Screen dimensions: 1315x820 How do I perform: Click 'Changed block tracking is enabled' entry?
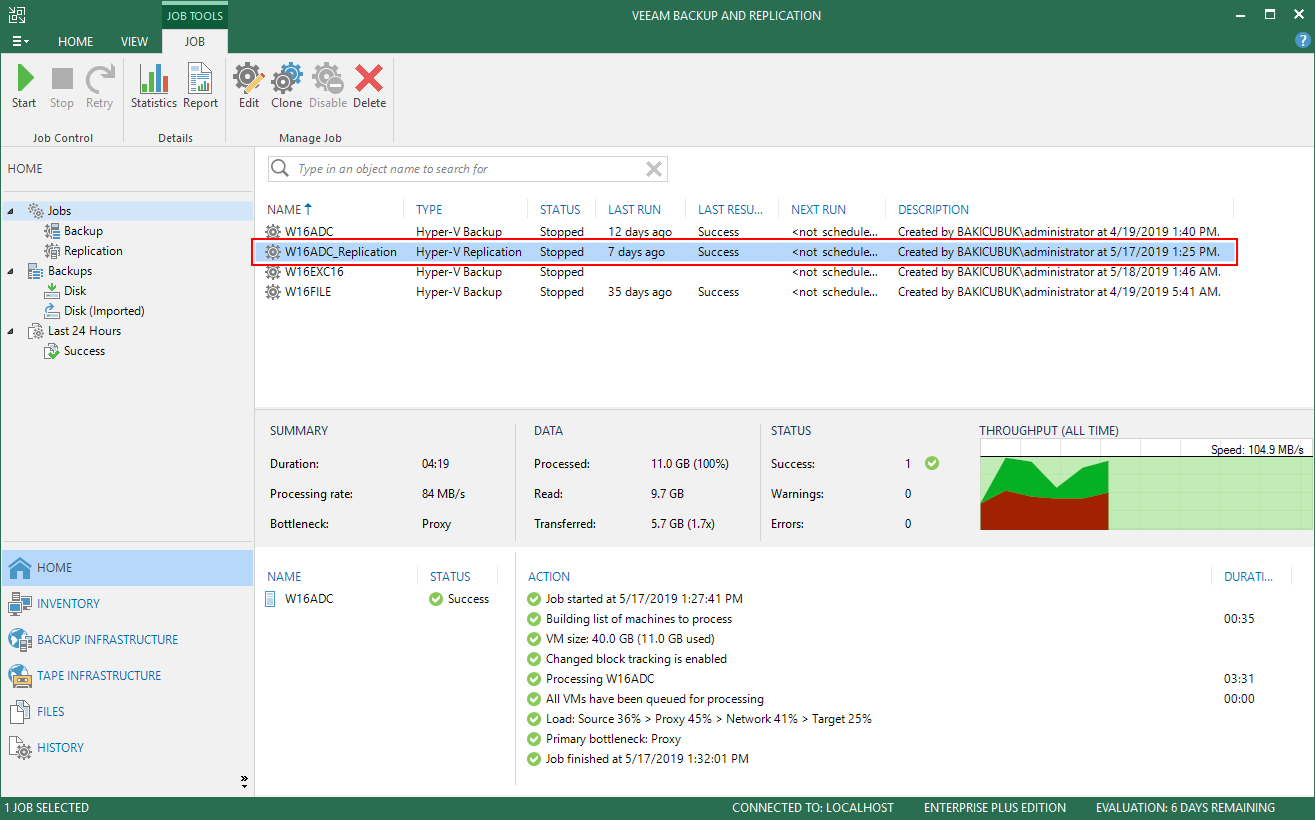tap(636, 659)
